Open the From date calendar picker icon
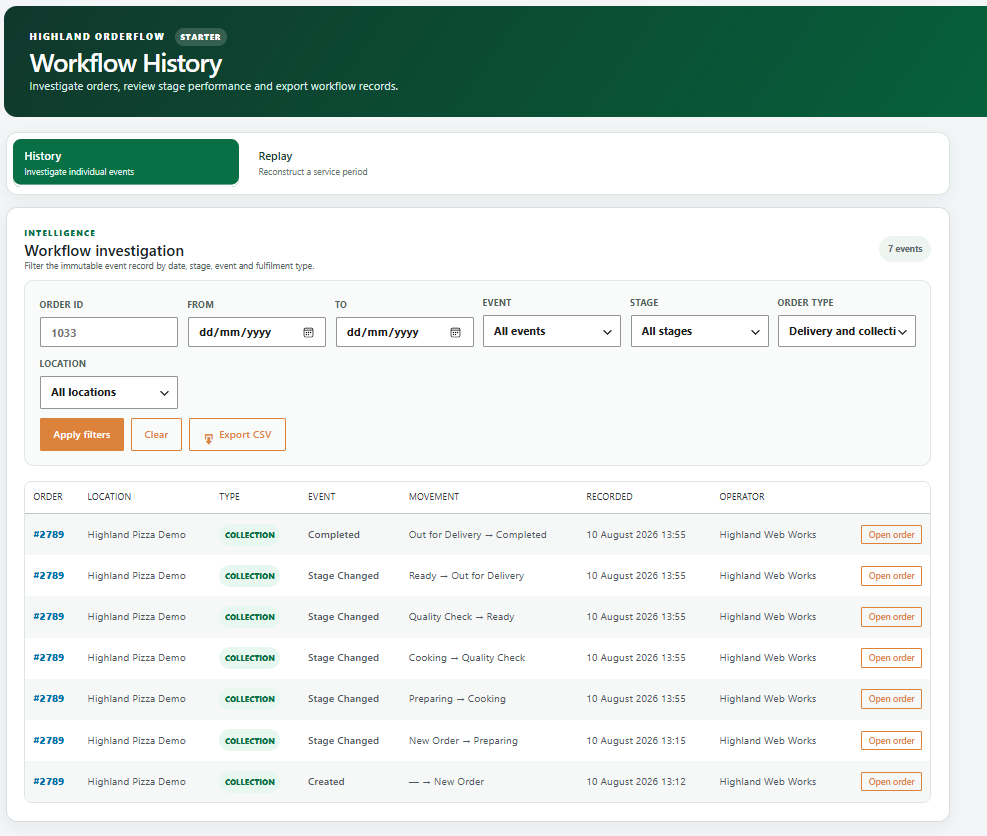Screen dimensions: 987x836 pyautogui.click(x=308, y=332)
